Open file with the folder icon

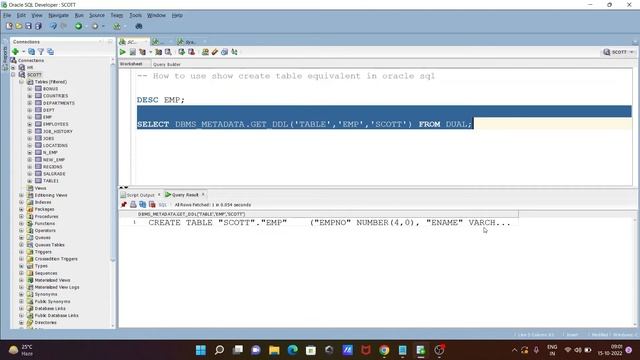[18, 26]
